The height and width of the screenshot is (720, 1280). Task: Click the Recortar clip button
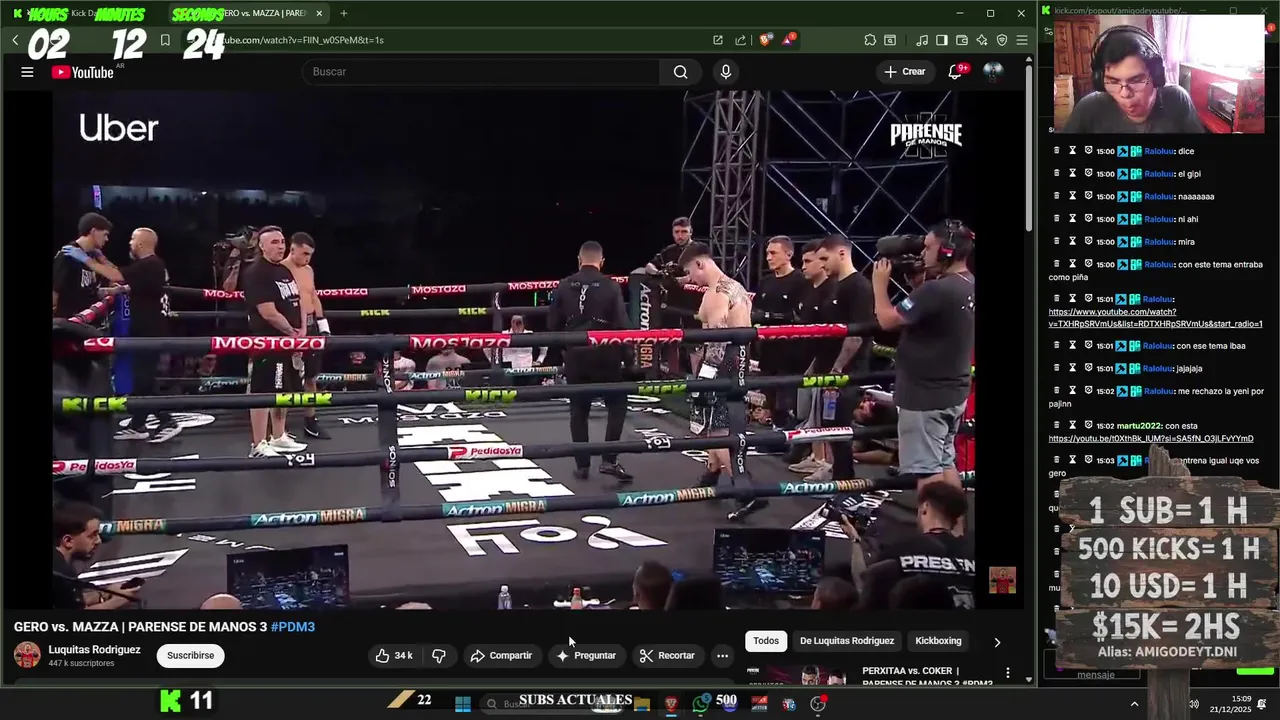[x=667, y=656]
